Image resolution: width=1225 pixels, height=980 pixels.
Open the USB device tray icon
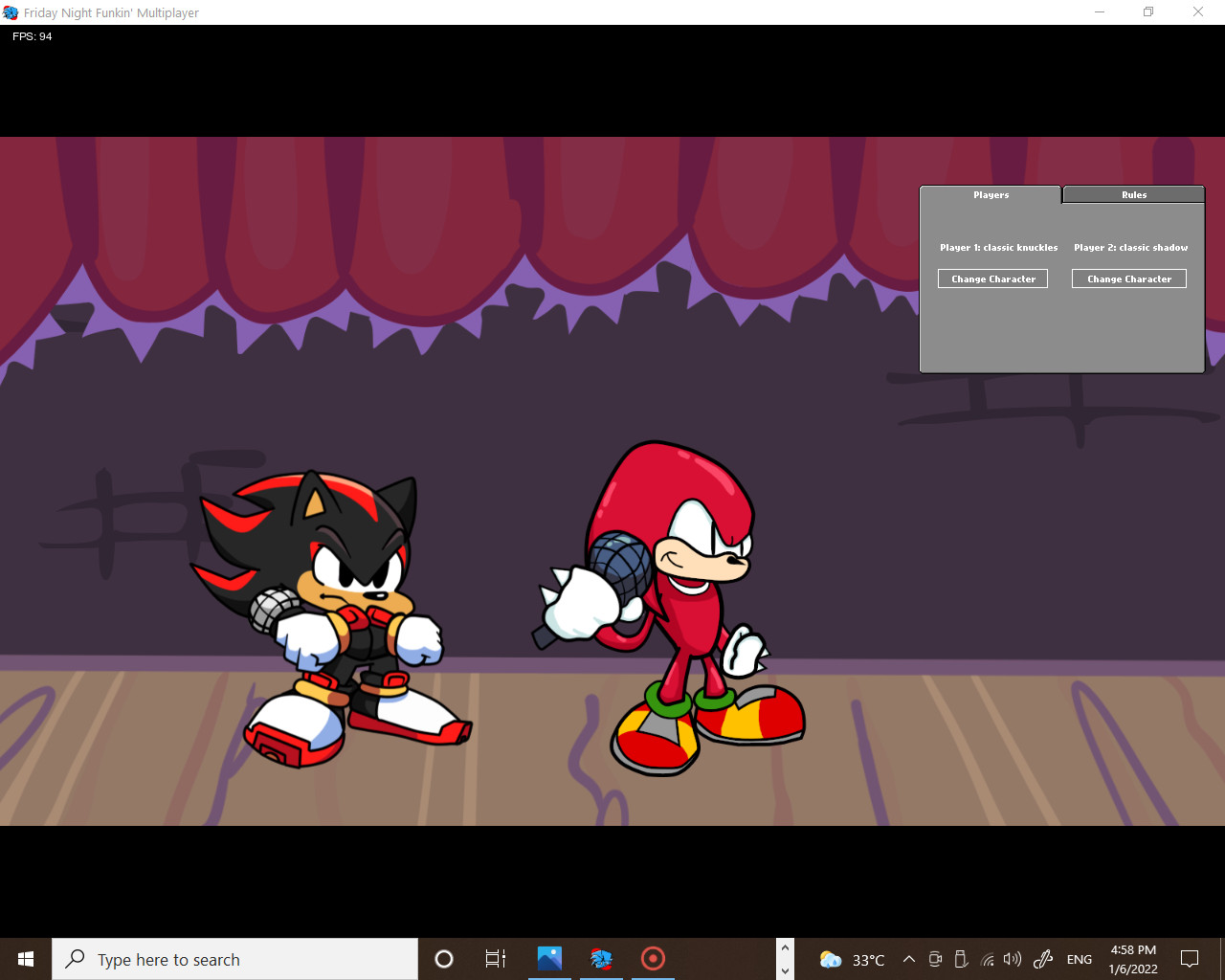[x=960, y=959]
